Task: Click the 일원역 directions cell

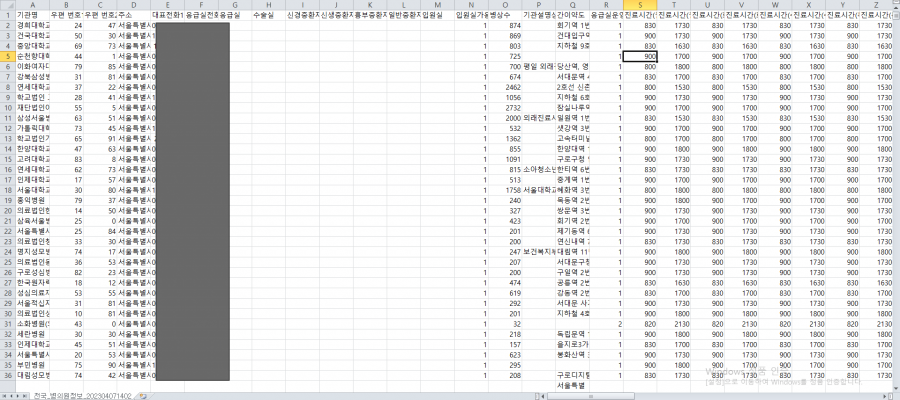Action: tap(572, 118)
